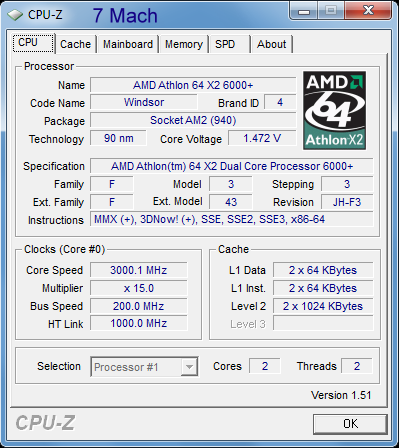399x448 pixels.
Task: Select the SPD tab
Action: pos(230,44)
